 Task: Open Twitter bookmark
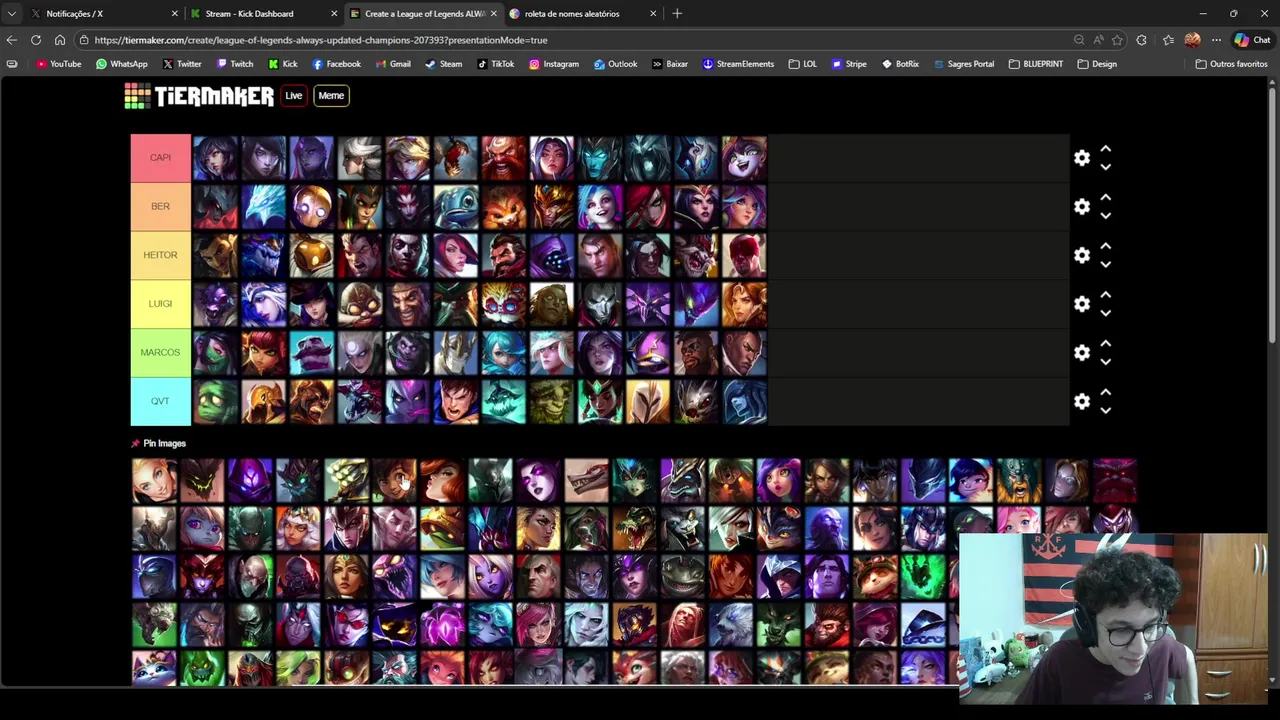click(182, 64)
